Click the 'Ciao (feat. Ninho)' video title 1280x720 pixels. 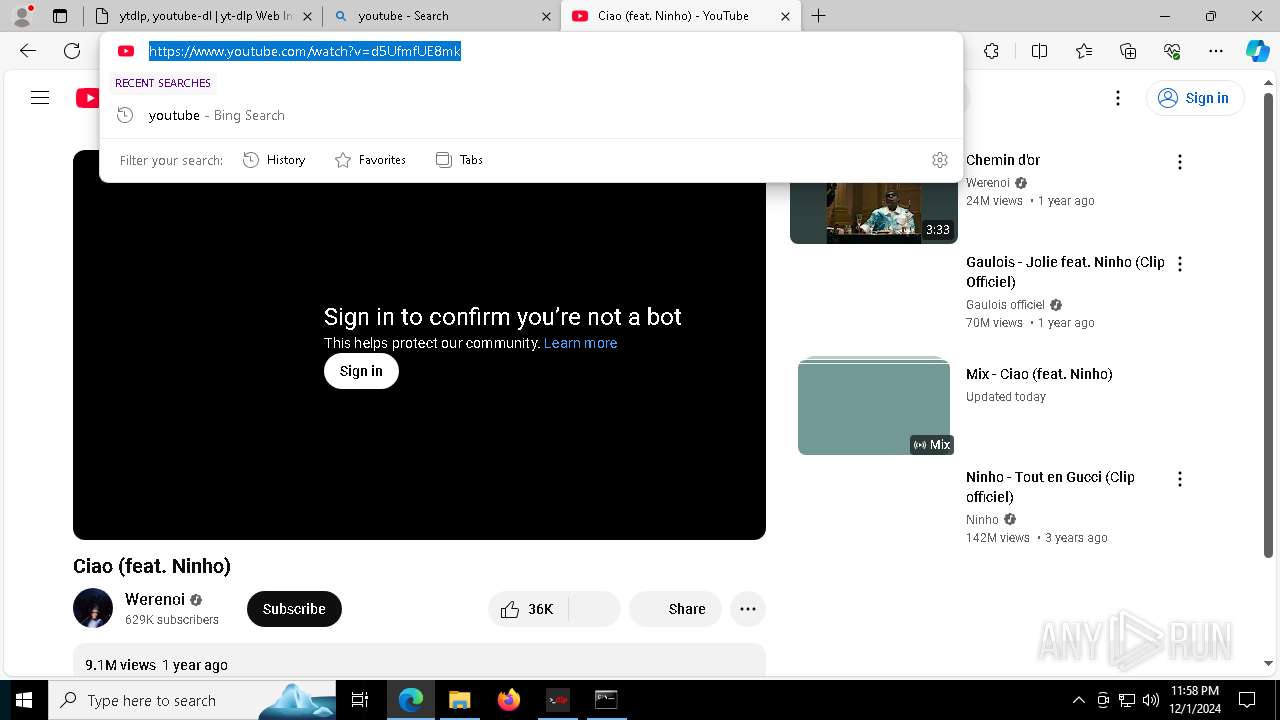click(152, 566)
